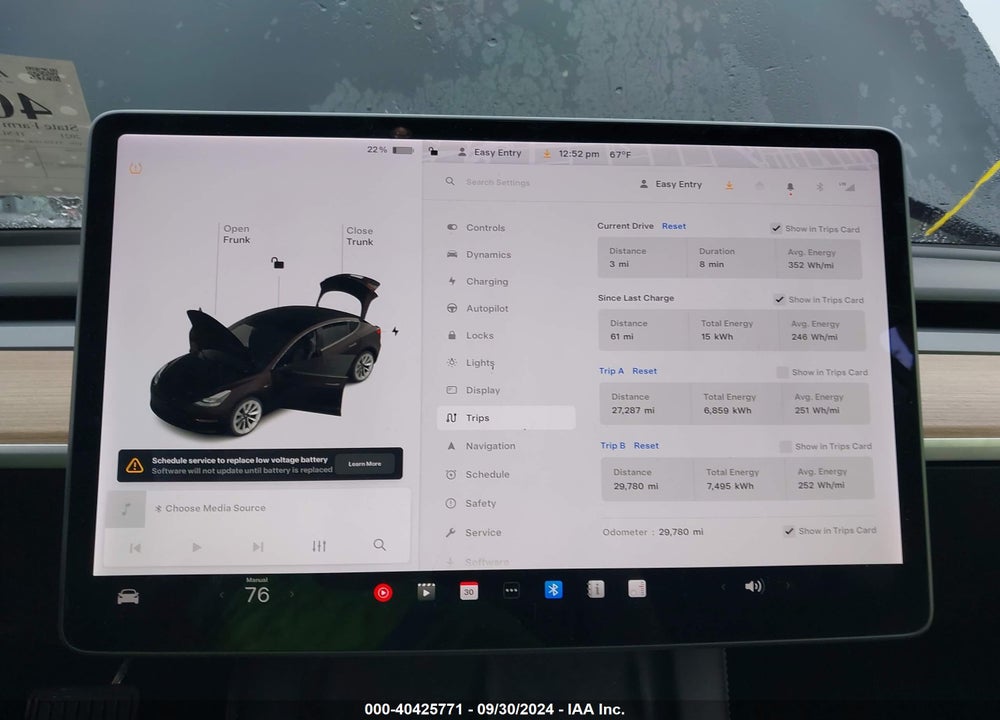
Task: Toggle Since Last Charge Show in Trips Card
Action: pyautogui.click(x=779, y=299)
